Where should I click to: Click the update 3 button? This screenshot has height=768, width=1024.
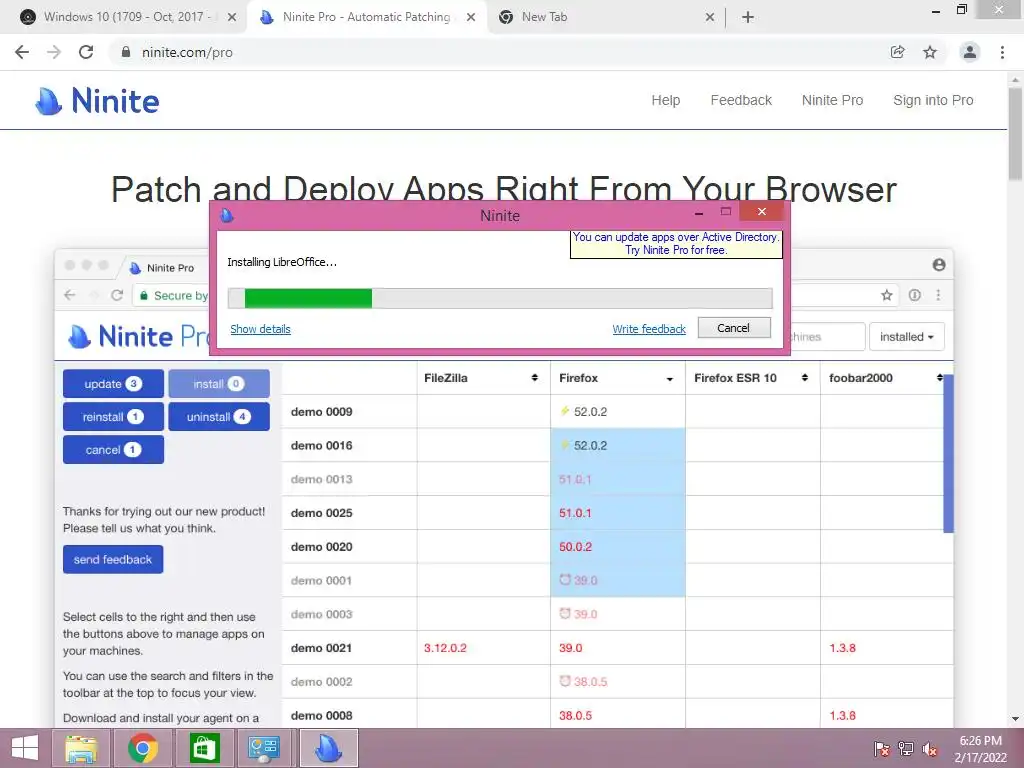[x=113, y=383]
